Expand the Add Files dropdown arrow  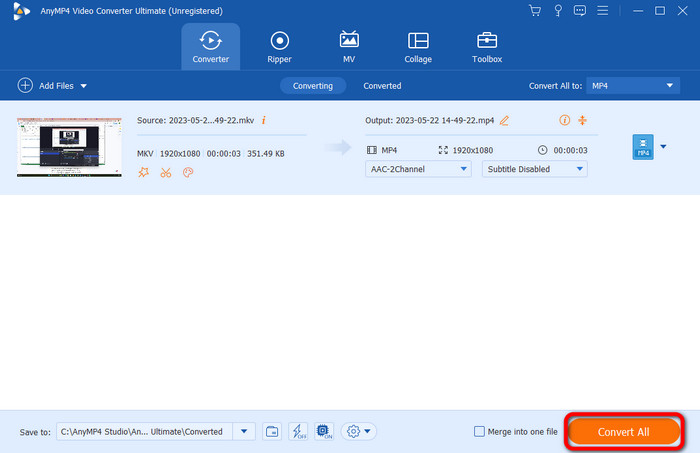pos(83,86)
